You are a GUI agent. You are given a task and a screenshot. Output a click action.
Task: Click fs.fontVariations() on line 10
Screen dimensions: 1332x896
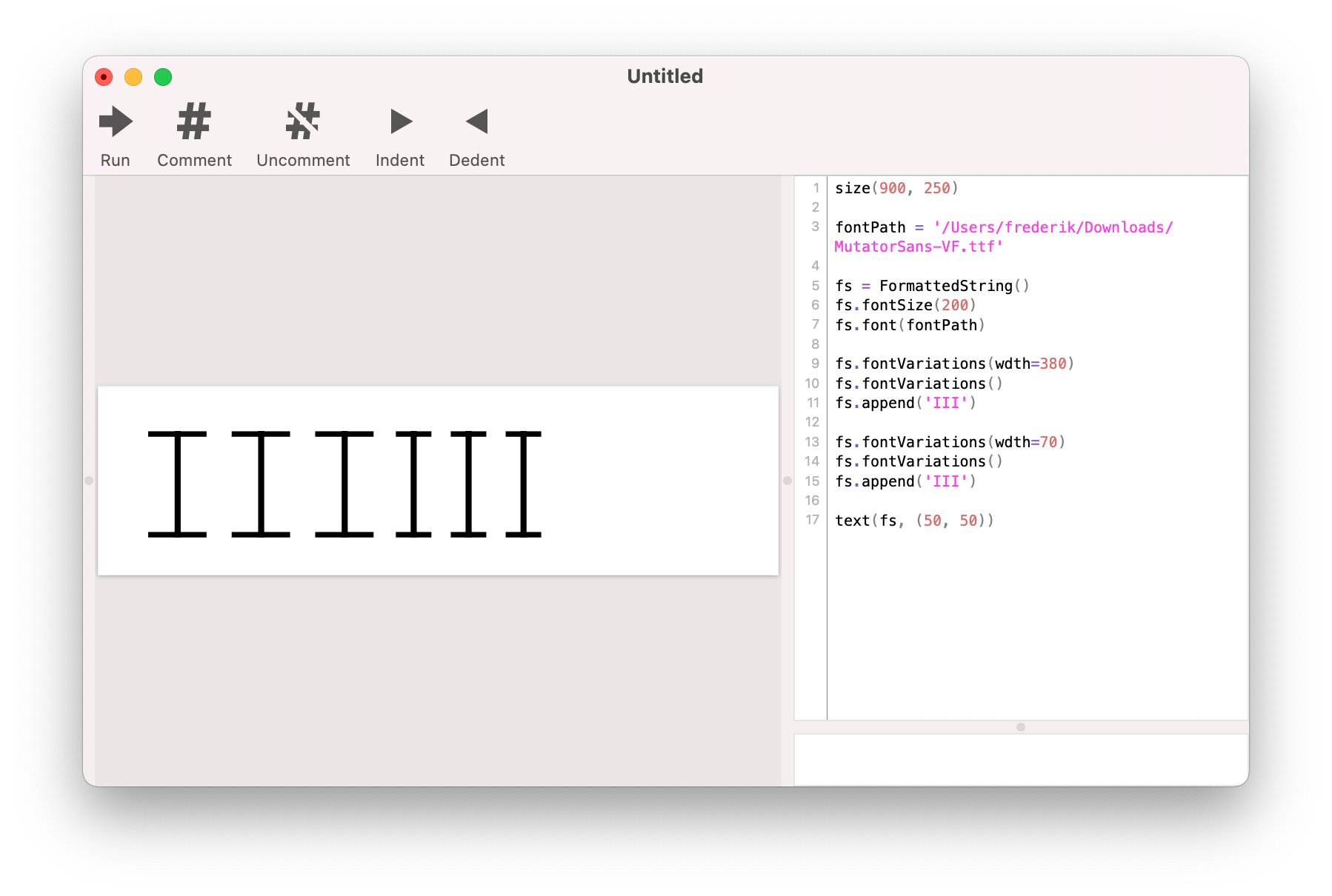(x=919, y=384)
